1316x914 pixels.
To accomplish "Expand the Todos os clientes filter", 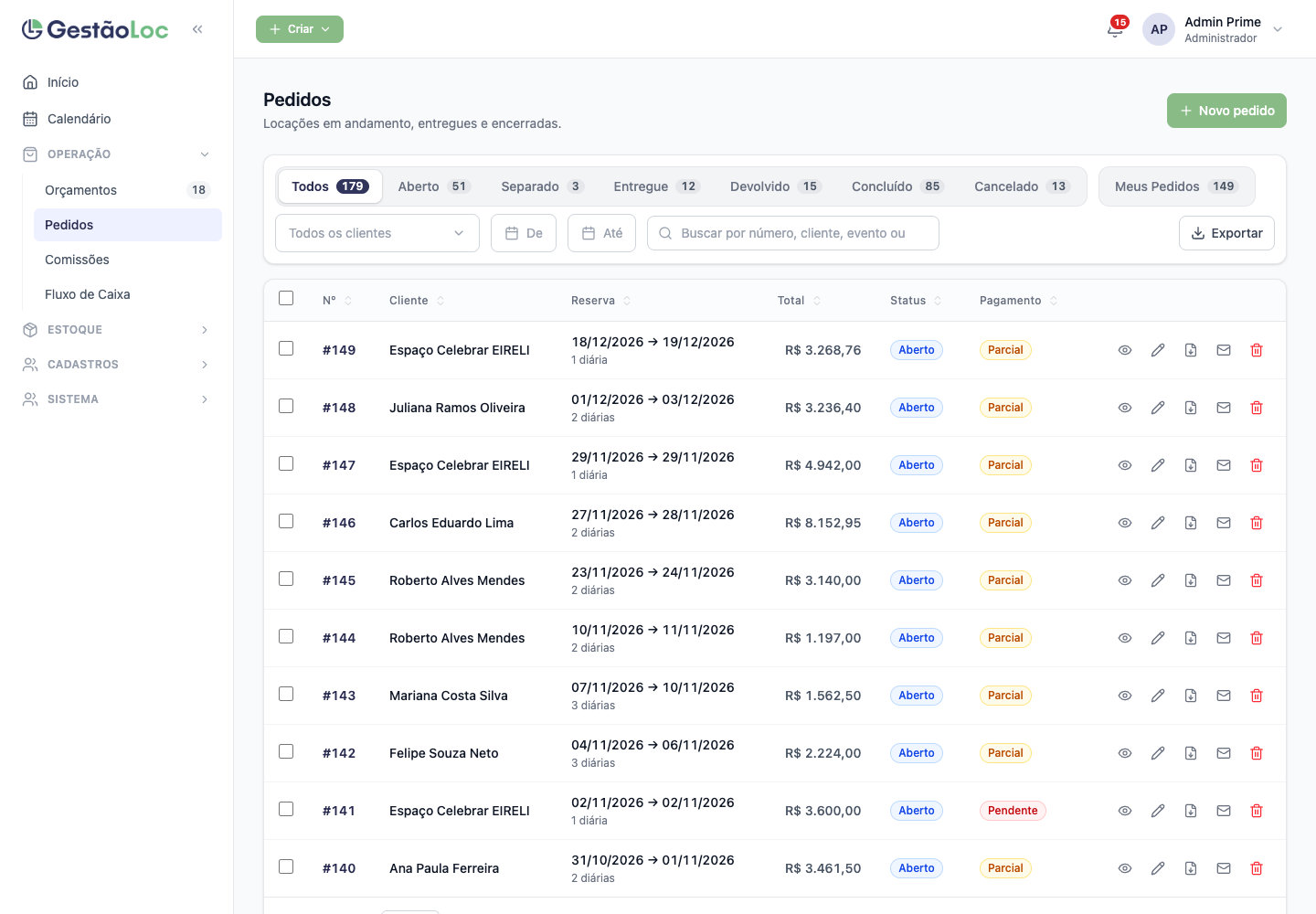I will pyautogui.click(x=377, y=233).
